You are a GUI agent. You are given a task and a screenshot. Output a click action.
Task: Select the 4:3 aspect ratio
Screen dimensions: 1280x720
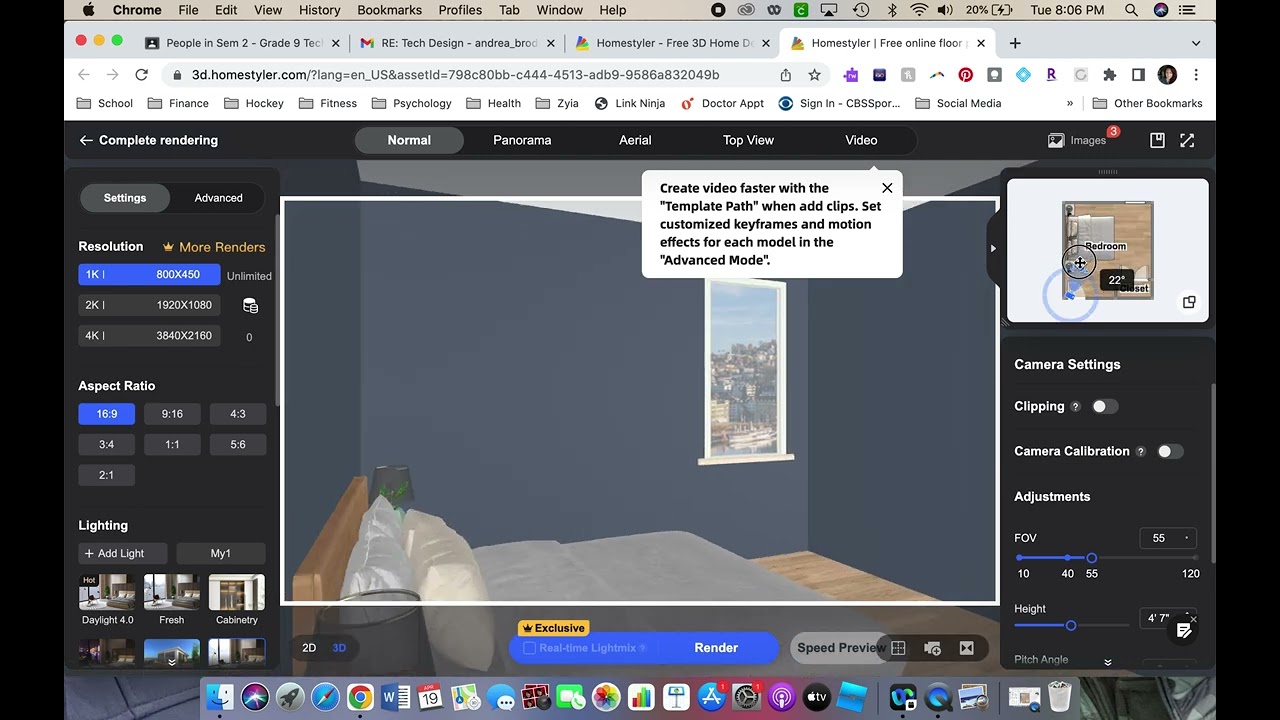(238, 414)
